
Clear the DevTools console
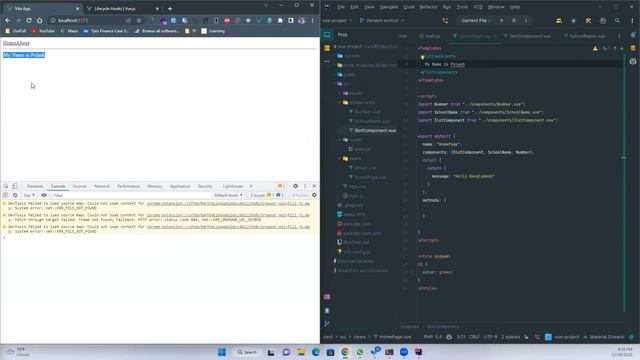pyautogui.click(x=15, y=196)
